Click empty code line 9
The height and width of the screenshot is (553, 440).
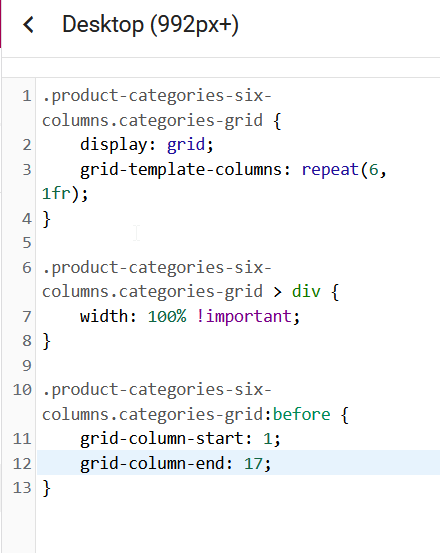pyautogui.click(x=238, y=365)
